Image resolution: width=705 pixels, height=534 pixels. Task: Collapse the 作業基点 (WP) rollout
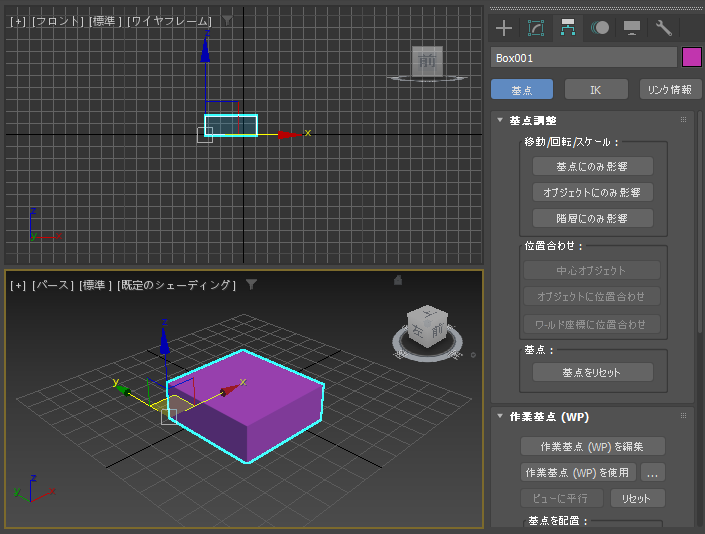(500, 416)
